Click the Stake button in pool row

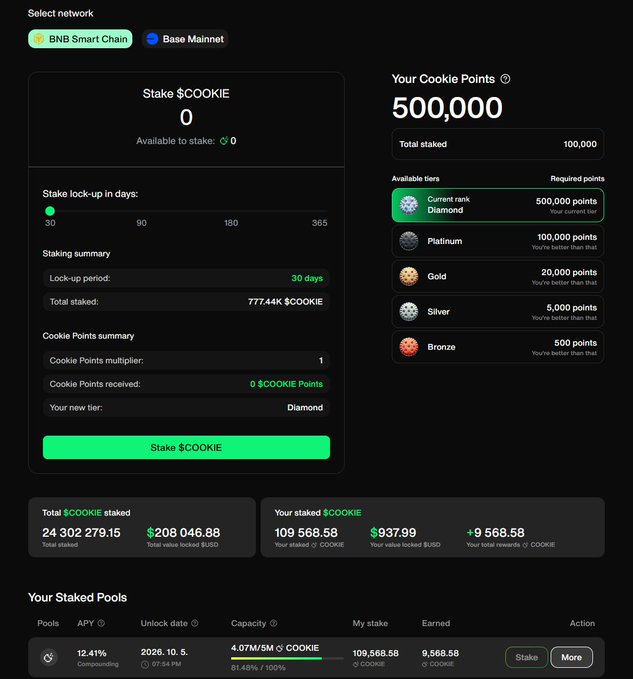click(526, 657)
